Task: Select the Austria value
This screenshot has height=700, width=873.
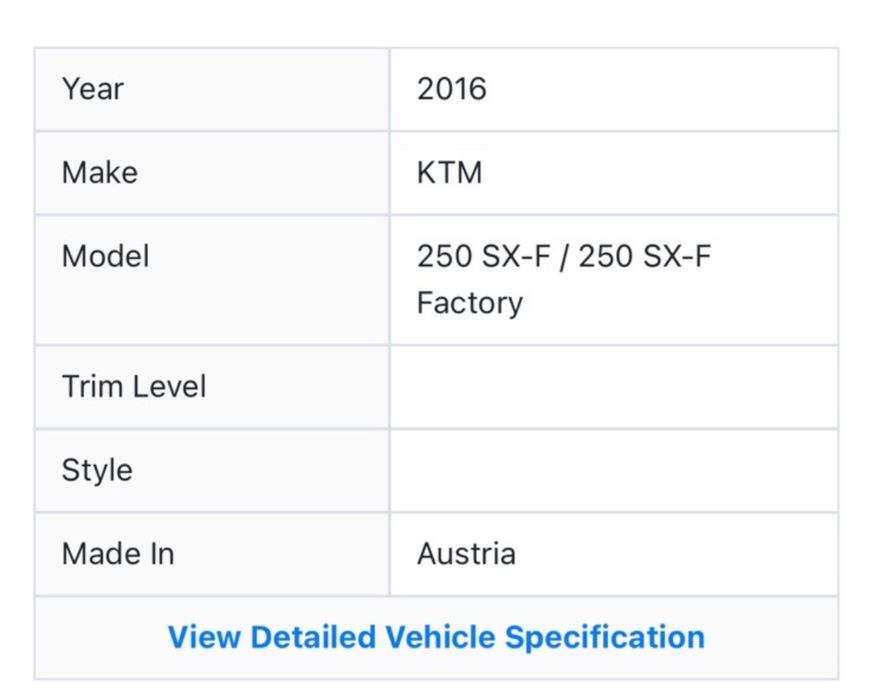Action: pyautogui.click(x=466, y=553)
